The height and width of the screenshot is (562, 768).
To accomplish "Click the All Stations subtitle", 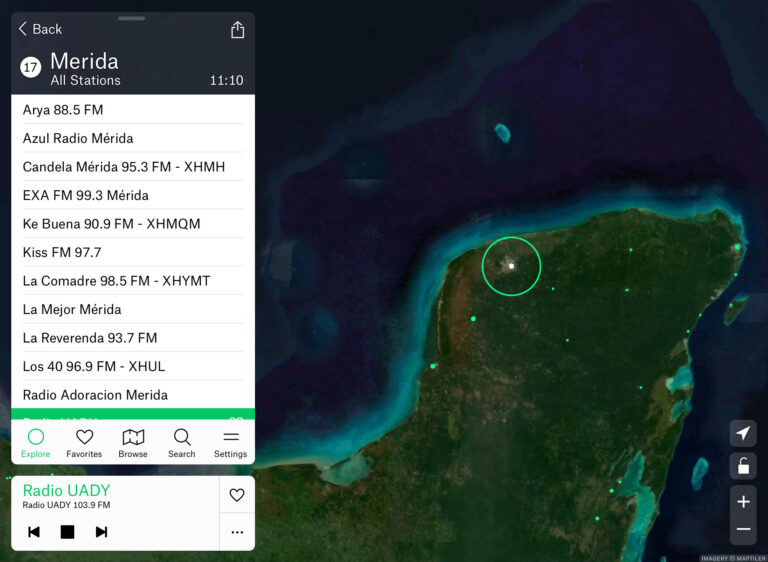I will pyautogui.click(x=86, y=80).
